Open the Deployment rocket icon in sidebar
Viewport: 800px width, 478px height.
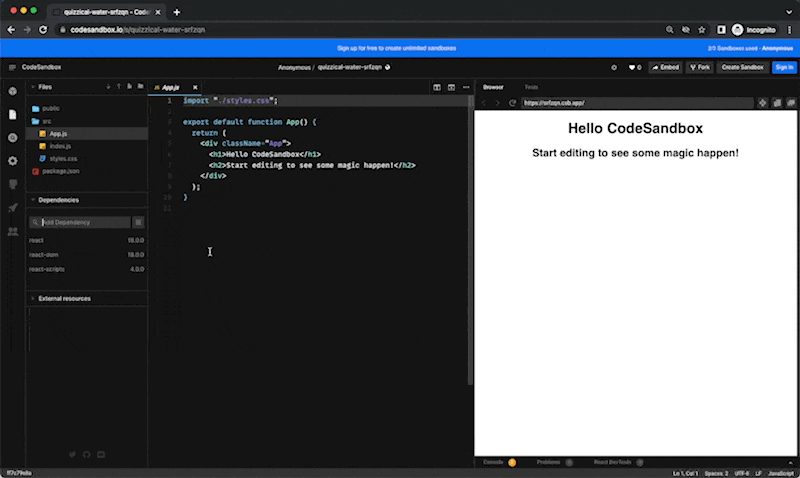pyautogui.click(x=12, y=208)
